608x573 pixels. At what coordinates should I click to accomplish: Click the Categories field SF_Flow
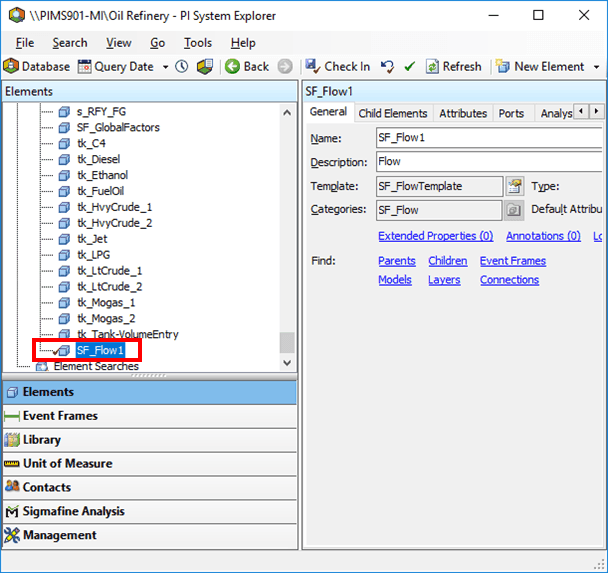pos(439,210)
